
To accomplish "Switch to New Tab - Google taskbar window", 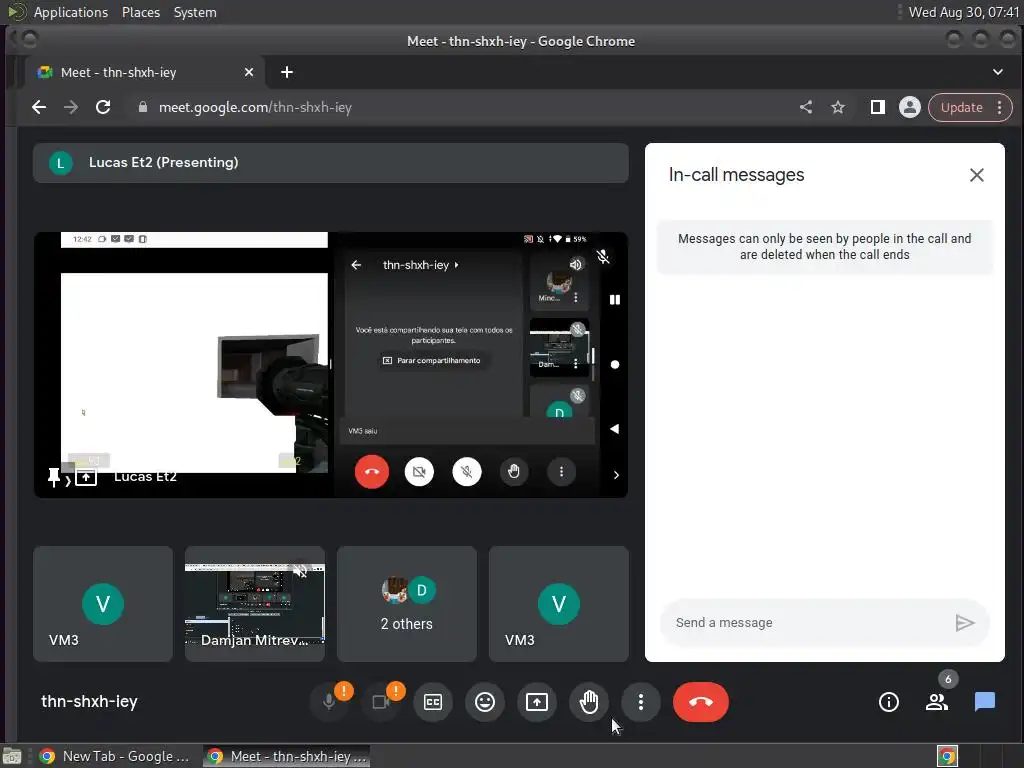I will pos(115,756).
